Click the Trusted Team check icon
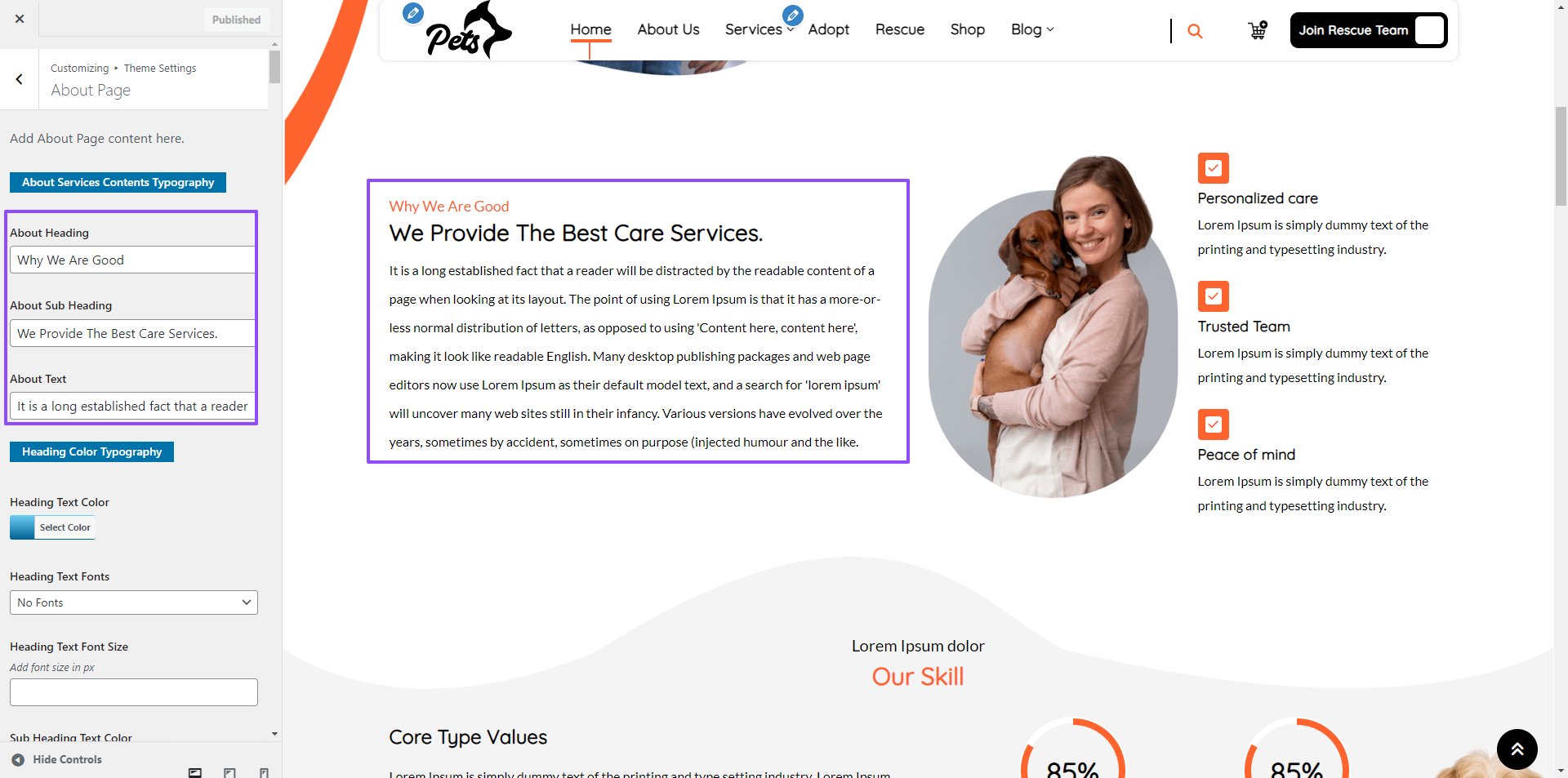 pos(1213,296)
